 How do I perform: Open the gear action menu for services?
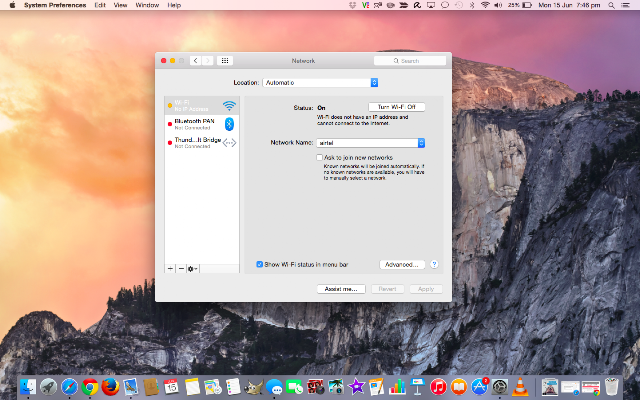[193, 269]
